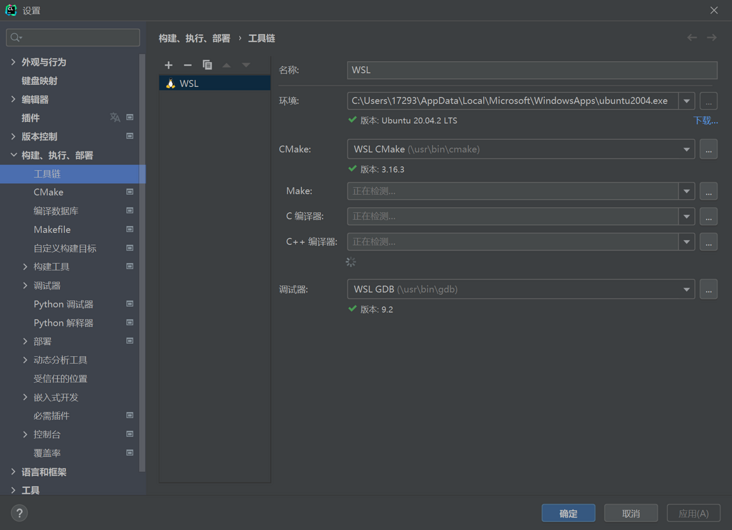The height and width of the screenshot is (530, 732).
Task: Browse for C++ 编译器 path ellipsis button
Action: [708, 242]
